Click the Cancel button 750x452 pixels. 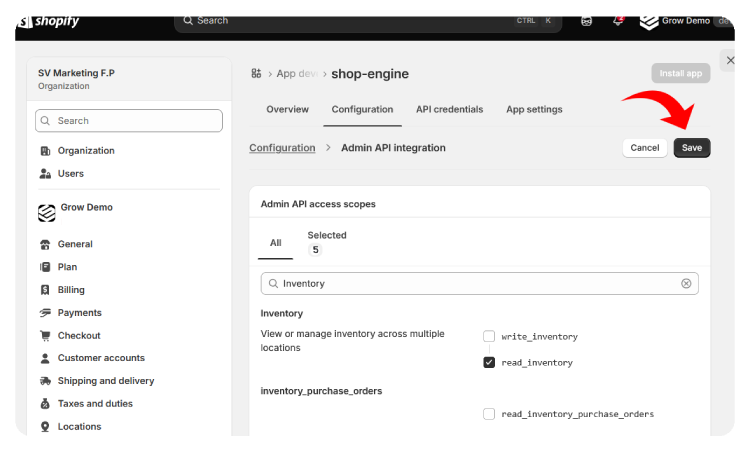645,148
